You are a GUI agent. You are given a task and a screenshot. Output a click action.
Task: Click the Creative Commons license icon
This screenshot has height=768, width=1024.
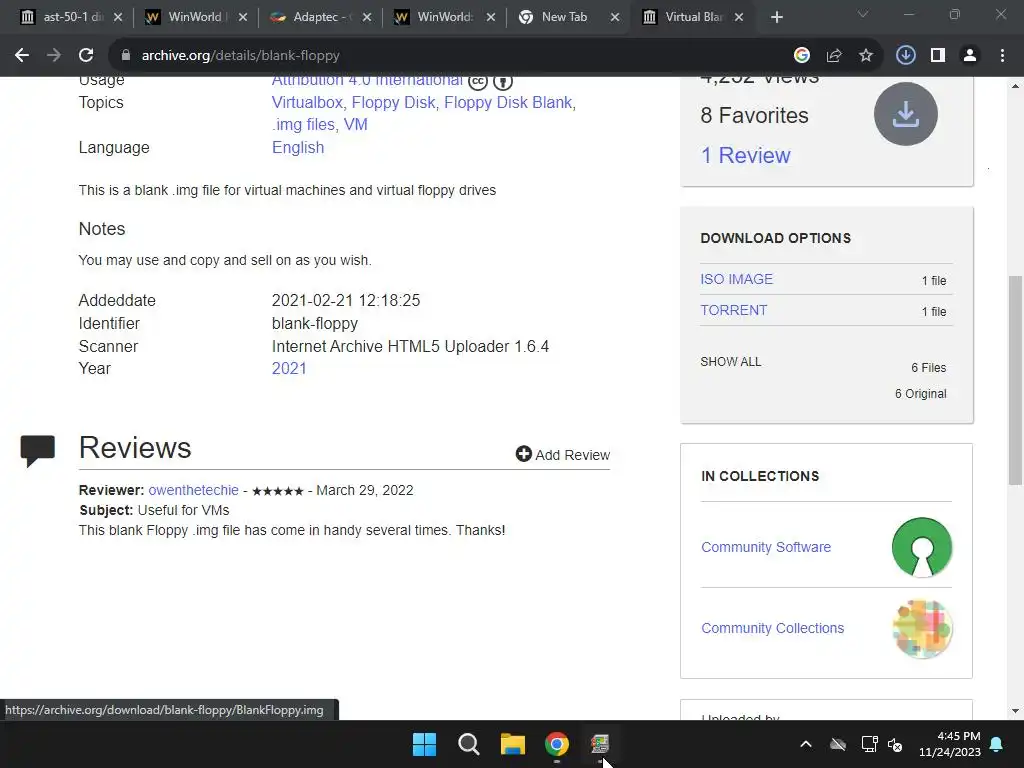tap(478, 82)
